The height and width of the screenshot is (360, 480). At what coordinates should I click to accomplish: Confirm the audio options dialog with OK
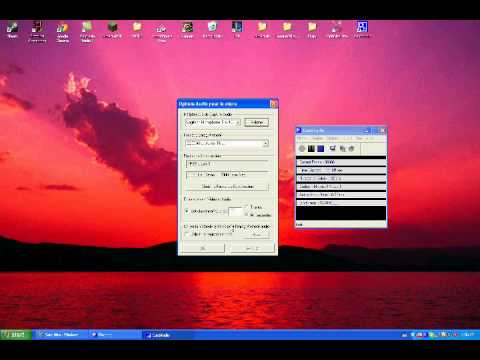[203, 248]
